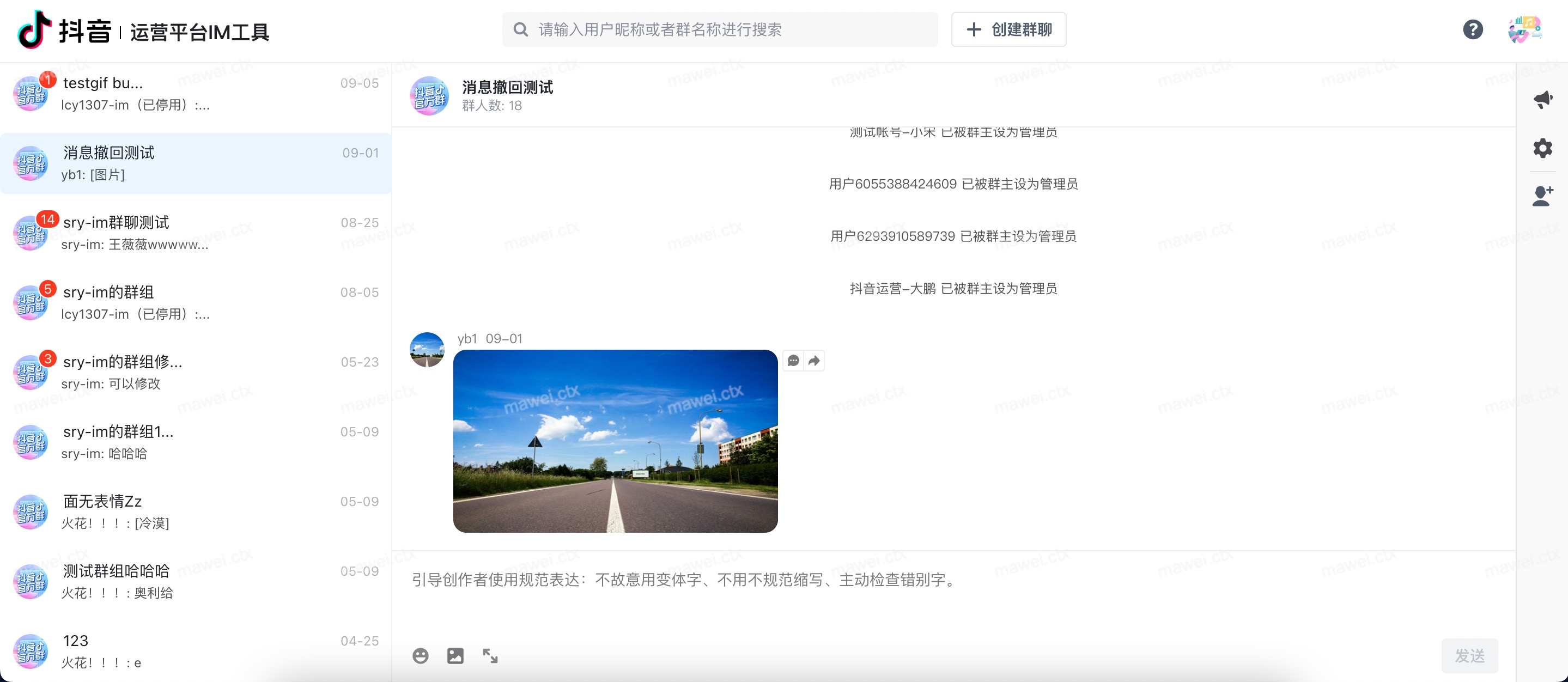Viewport: 1568px width, 682px height.
Task: Open the 面无表情Zz conversation
Action: (196, 511)
